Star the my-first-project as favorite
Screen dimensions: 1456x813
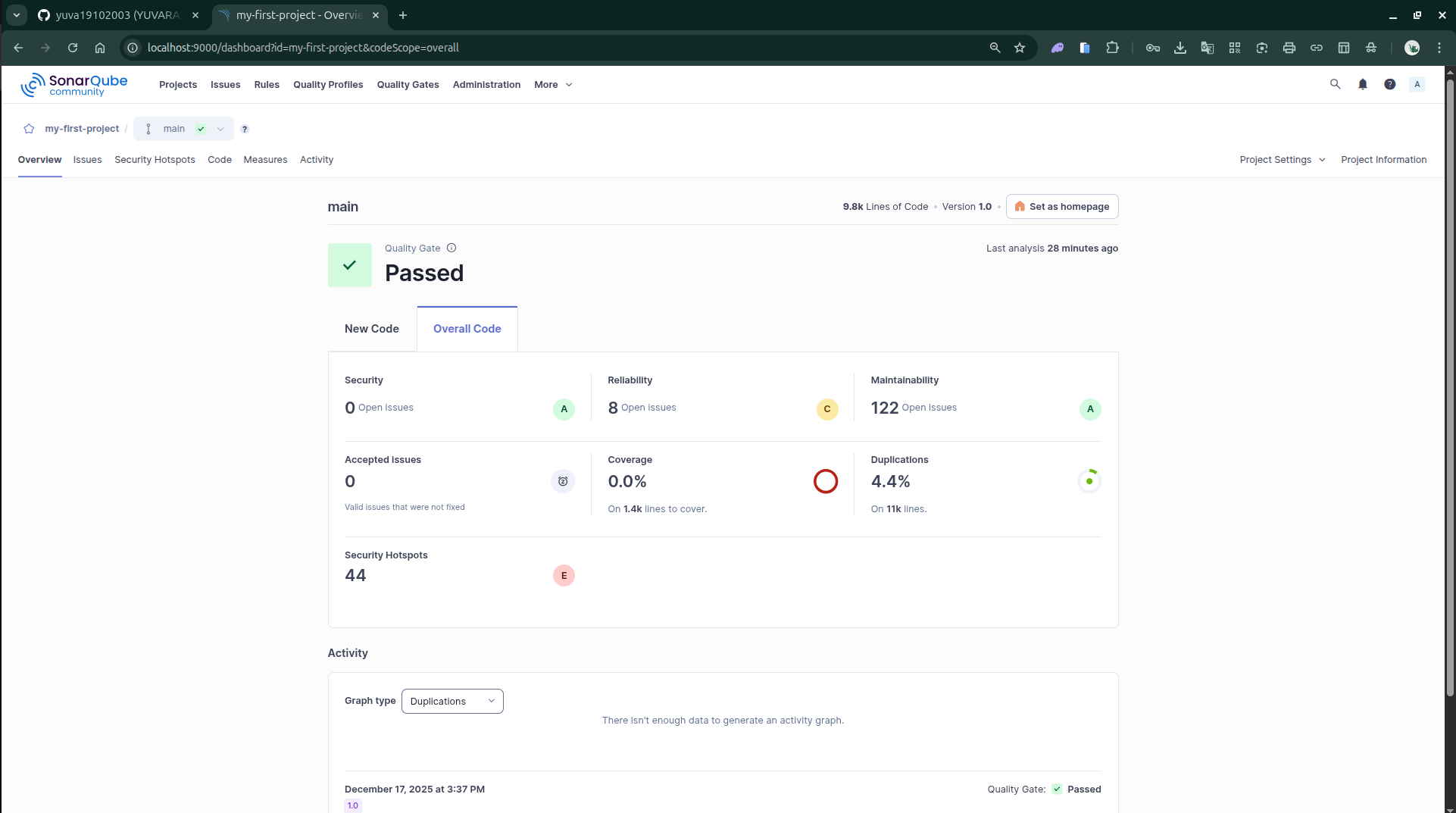click(29, 129)
